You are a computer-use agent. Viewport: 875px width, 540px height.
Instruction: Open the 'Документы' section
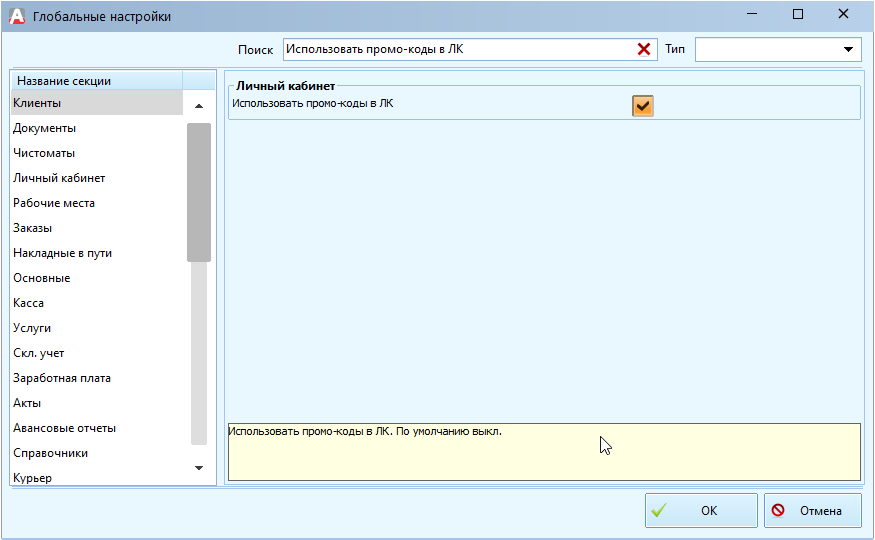tap(44, 128)
